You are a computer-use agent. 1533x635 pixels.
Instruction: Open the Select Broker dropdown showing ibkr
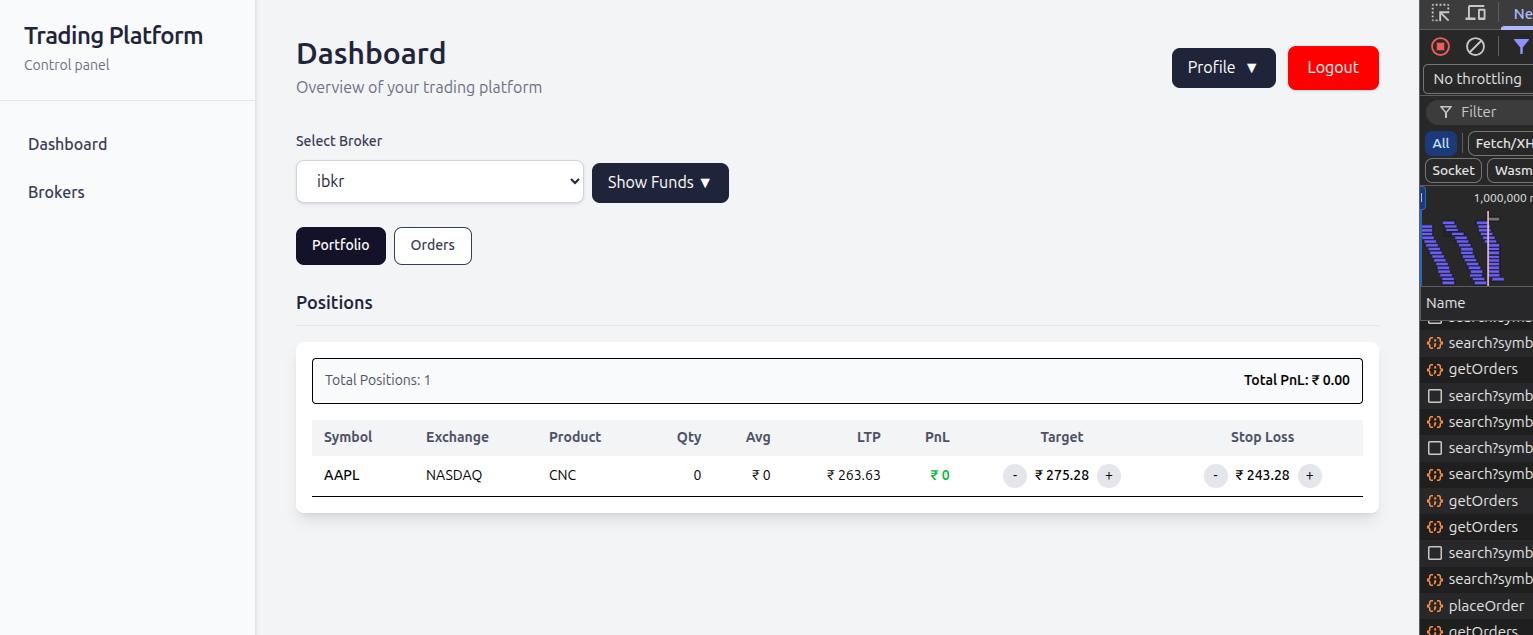[440, 182]
